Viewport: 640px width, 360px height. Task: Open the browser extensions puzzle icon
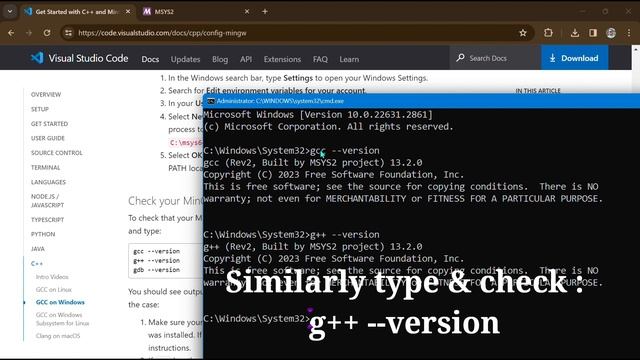click(x=548, y=33)
